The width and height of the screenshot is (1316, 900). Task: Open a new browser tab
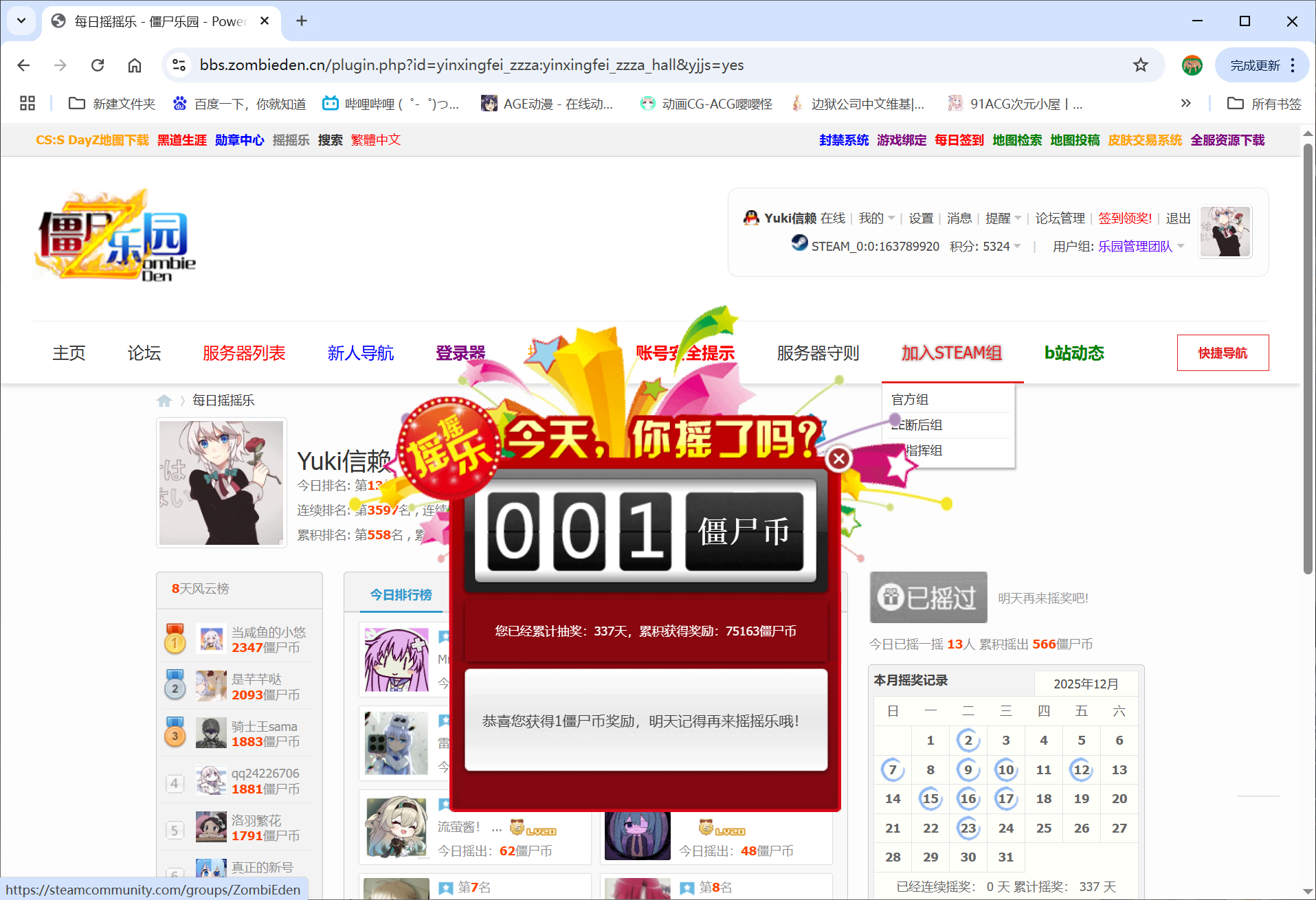301,21
